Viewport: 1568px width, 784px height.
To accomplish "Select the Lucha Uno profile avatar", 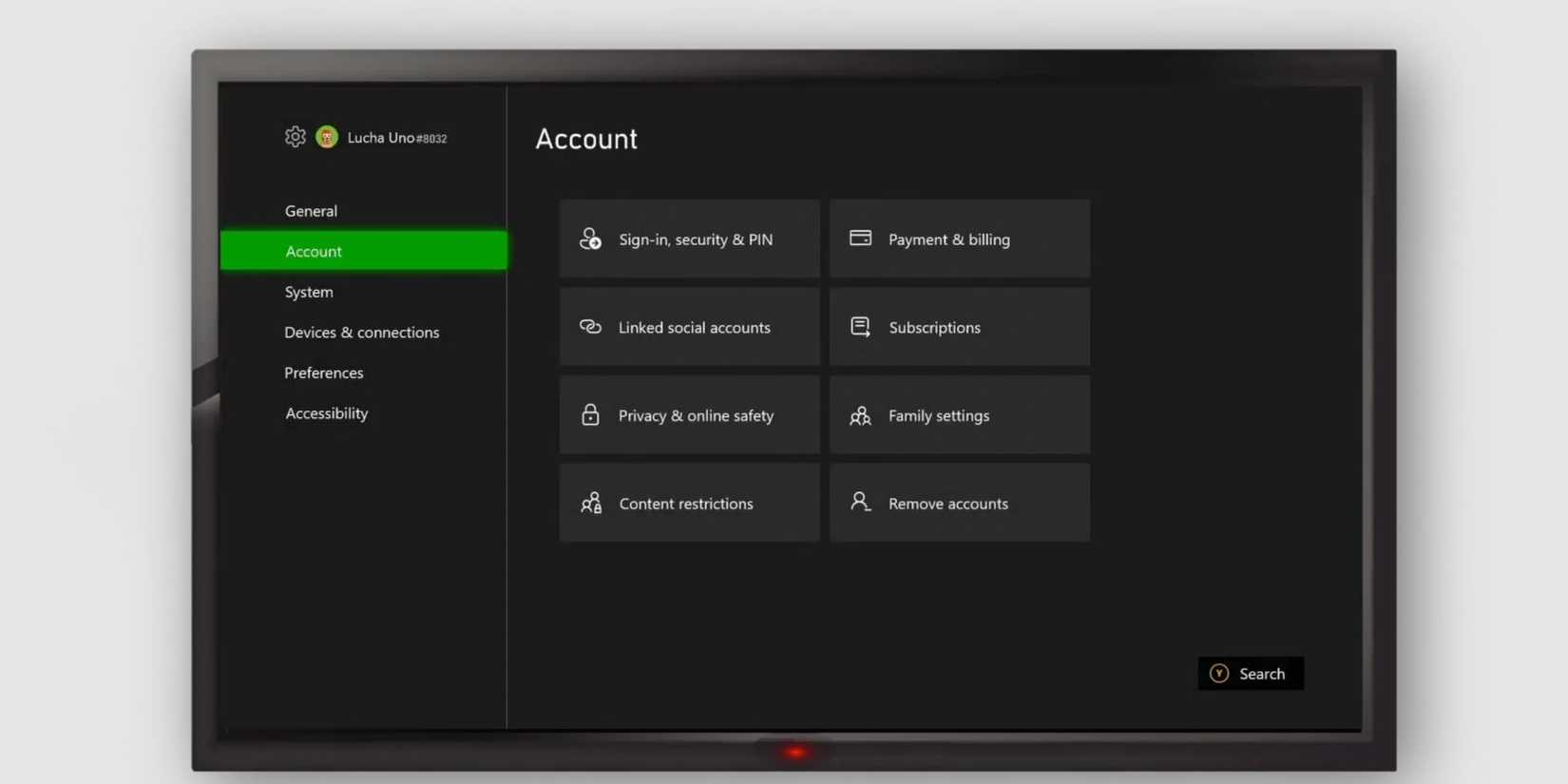I will click(327, 137).
